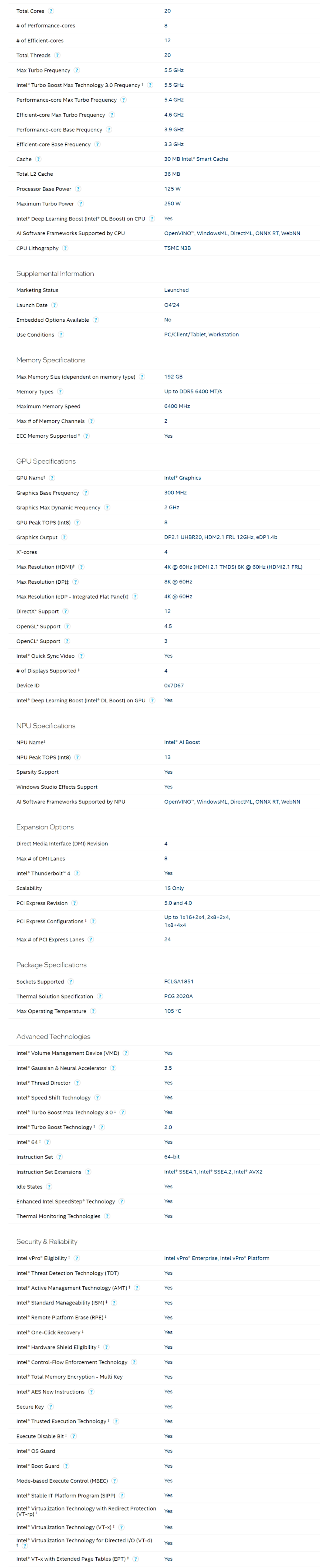Open the Intel Quick Sync Video help icon

(x=82, y=656)
